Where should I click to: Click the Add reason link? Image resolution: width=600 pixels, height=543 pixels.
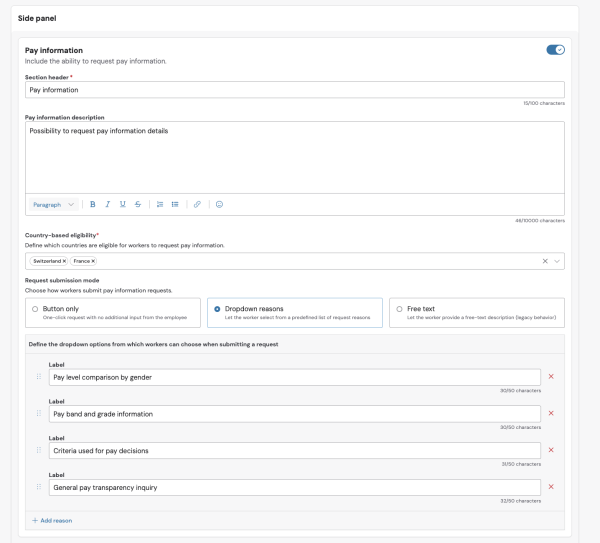point(52,520)
